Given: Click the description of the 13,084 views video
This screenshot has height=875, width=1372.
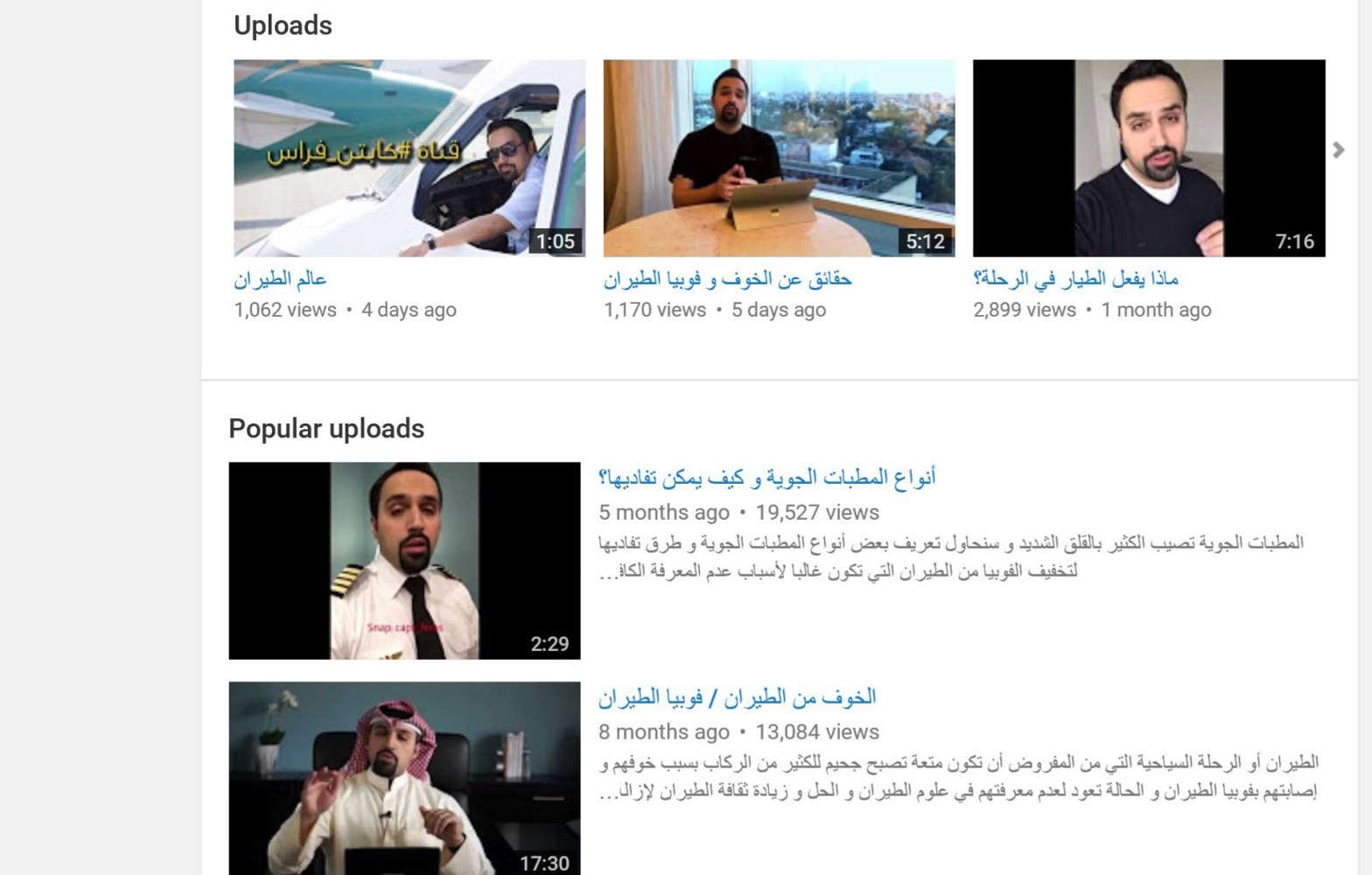Looking at the screenshot, I should 958,777.
